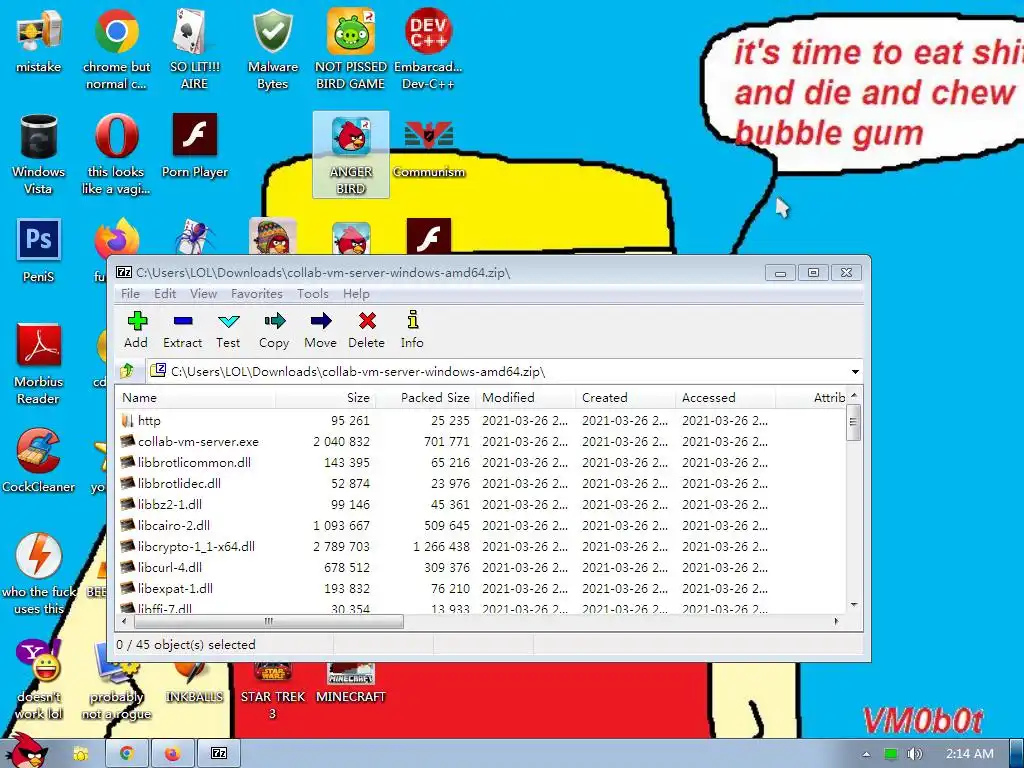Open the Favorites menu

click(x=257, y=294)
